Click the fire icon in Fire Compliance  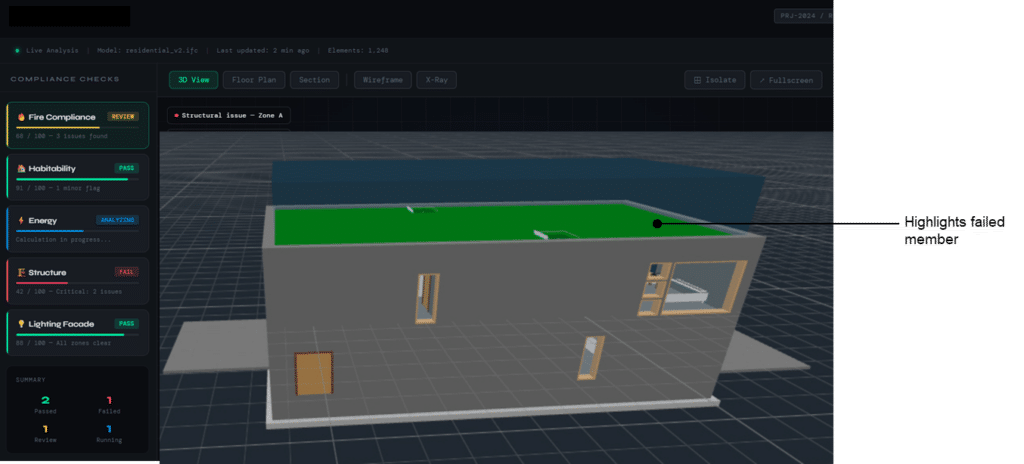pyautogui.click(x=21, y=117)
